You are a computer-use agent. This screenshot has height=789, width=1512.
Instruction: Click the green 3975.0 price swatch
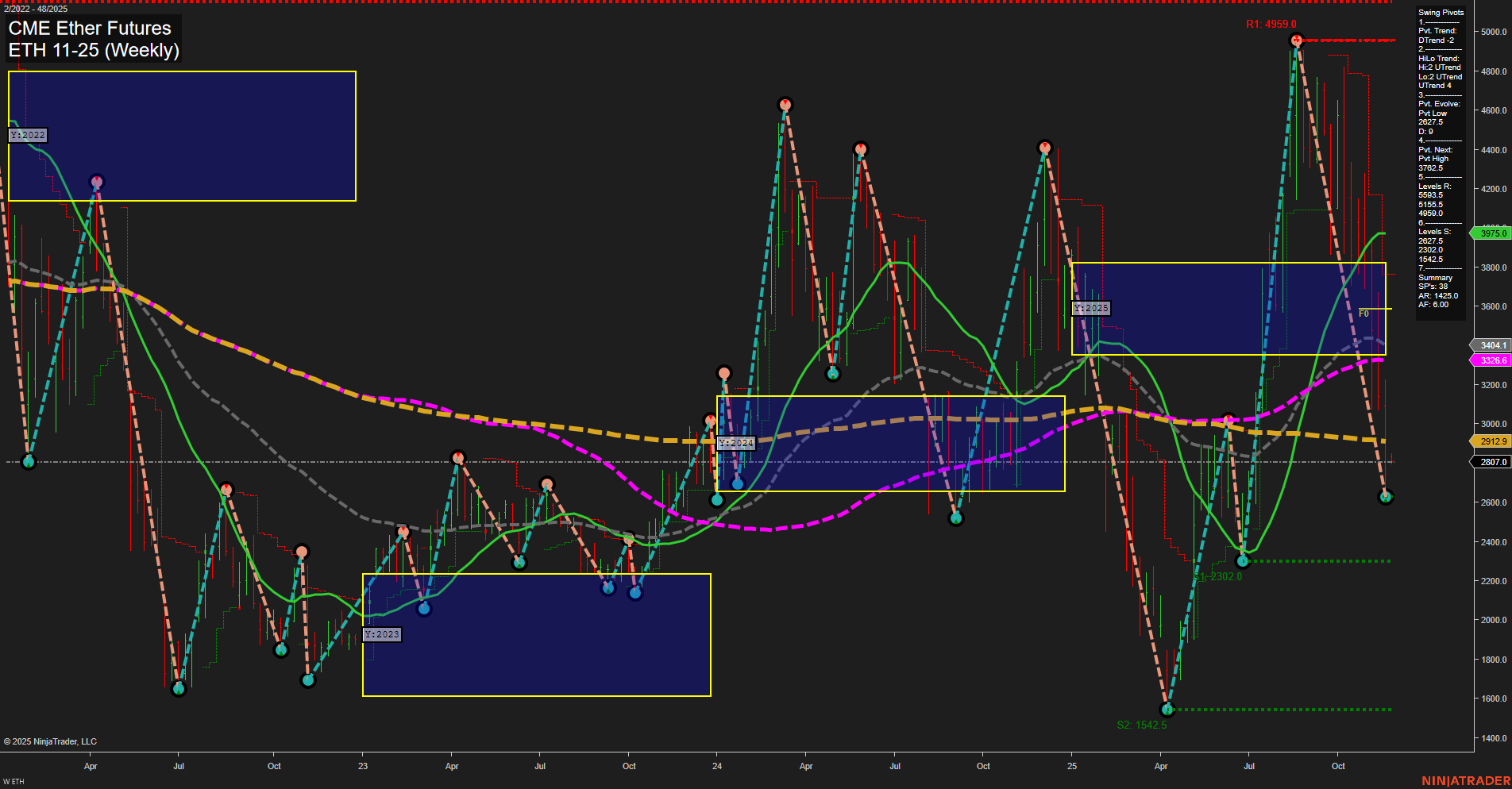1491,233
